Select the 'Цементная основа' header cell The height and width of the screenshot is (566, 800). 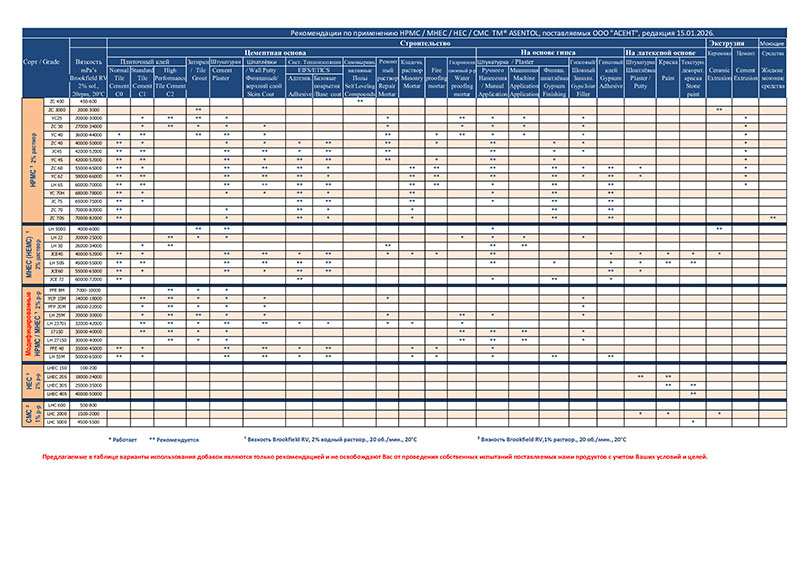(275, 52)
